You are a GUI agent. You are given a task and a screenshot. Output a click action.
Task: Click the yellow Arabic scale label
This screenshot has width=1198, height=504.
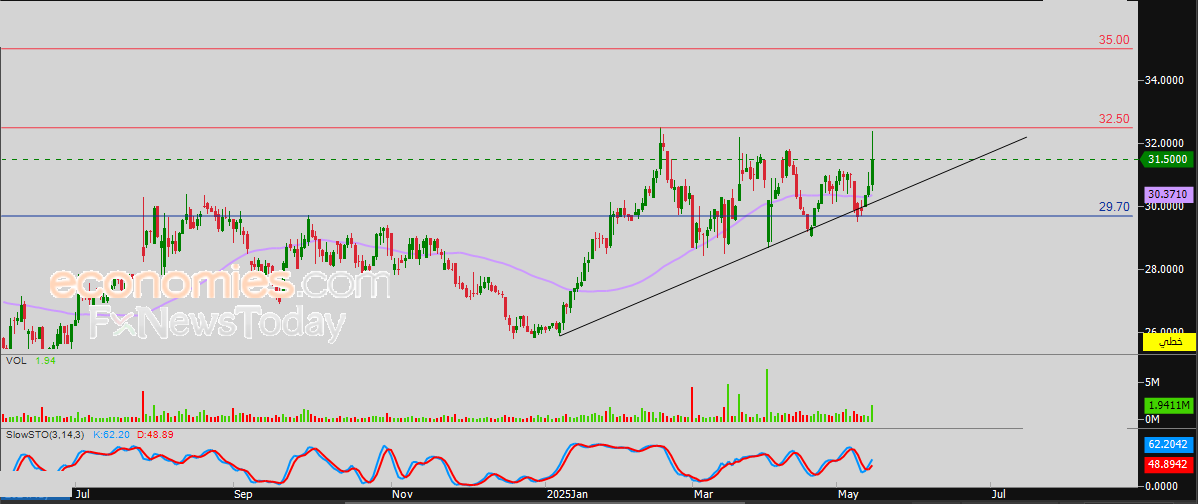[x=1168, y=341]
